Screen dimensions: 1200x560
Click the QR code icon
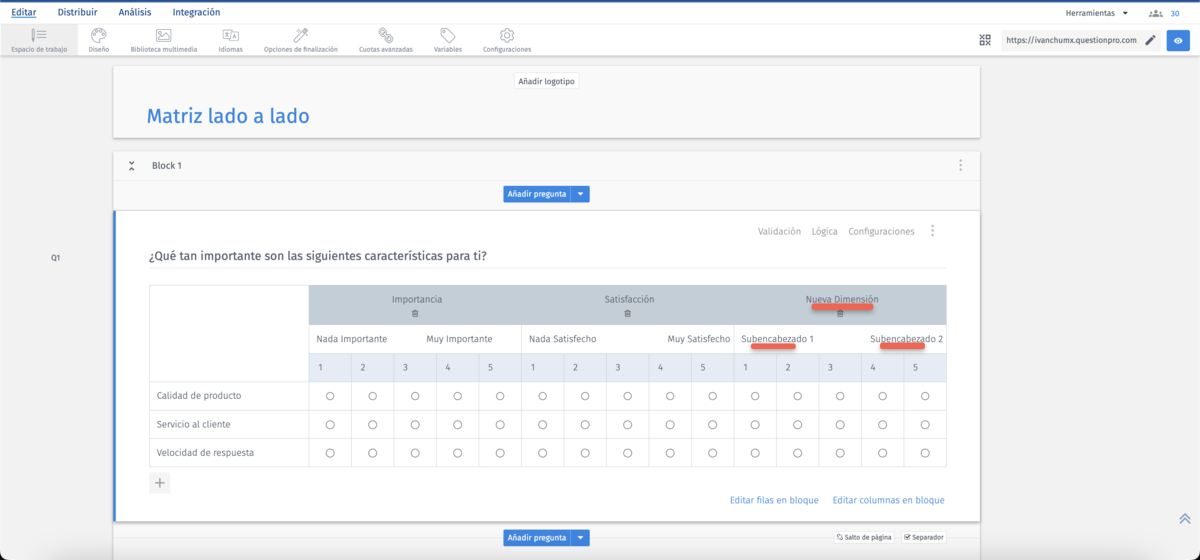(985, 40)
